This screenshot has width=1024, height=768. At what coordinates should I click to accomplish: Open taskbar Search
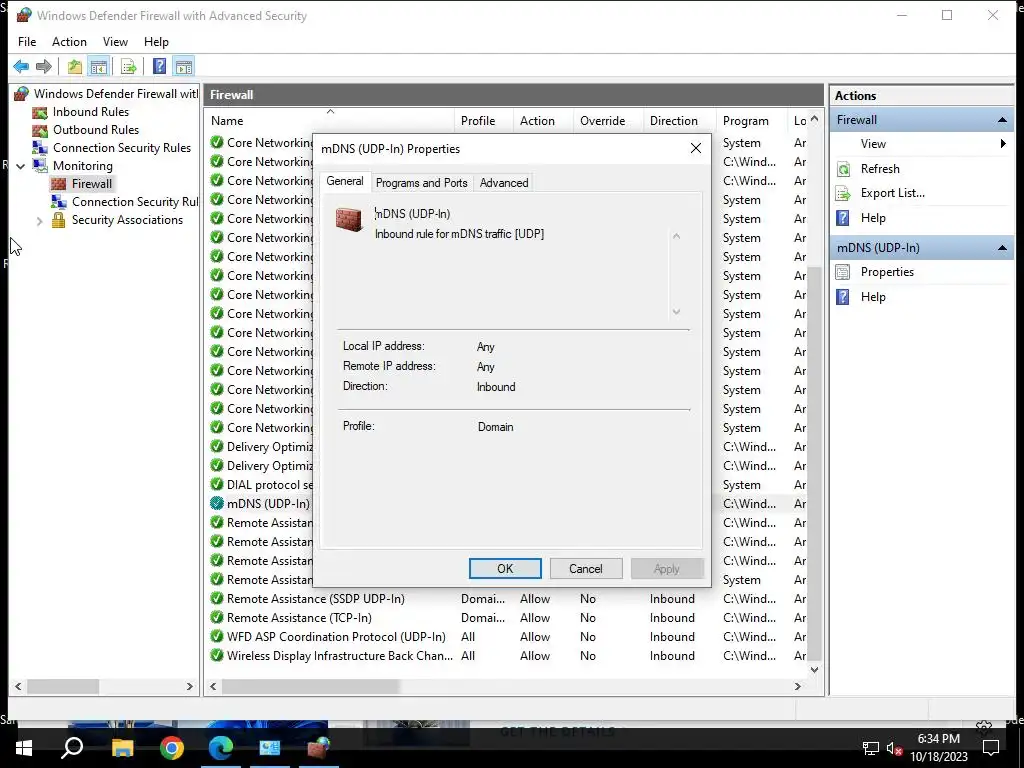coord(72,748)
